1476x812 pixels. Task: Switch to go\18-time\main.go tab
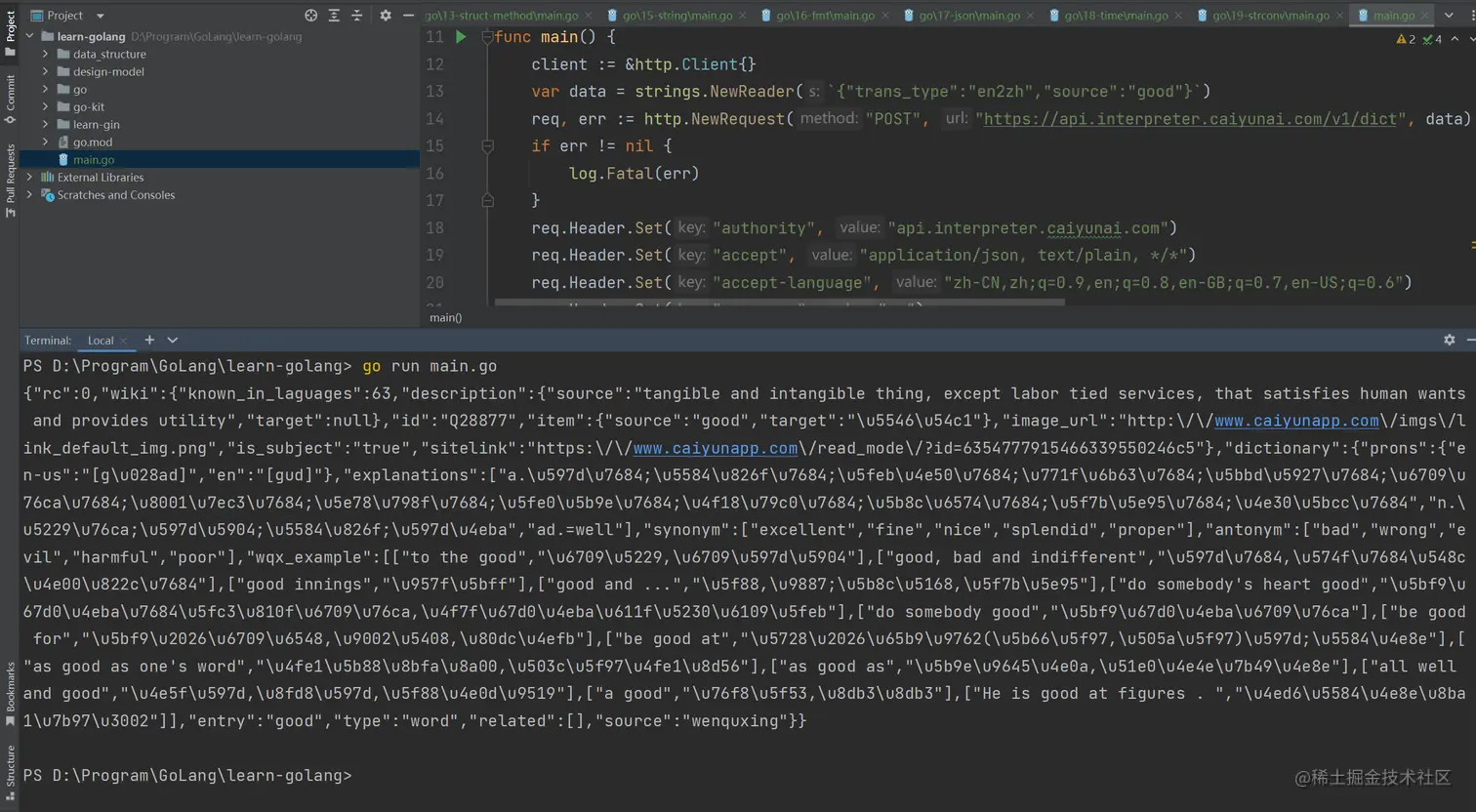click(1116, 16)
